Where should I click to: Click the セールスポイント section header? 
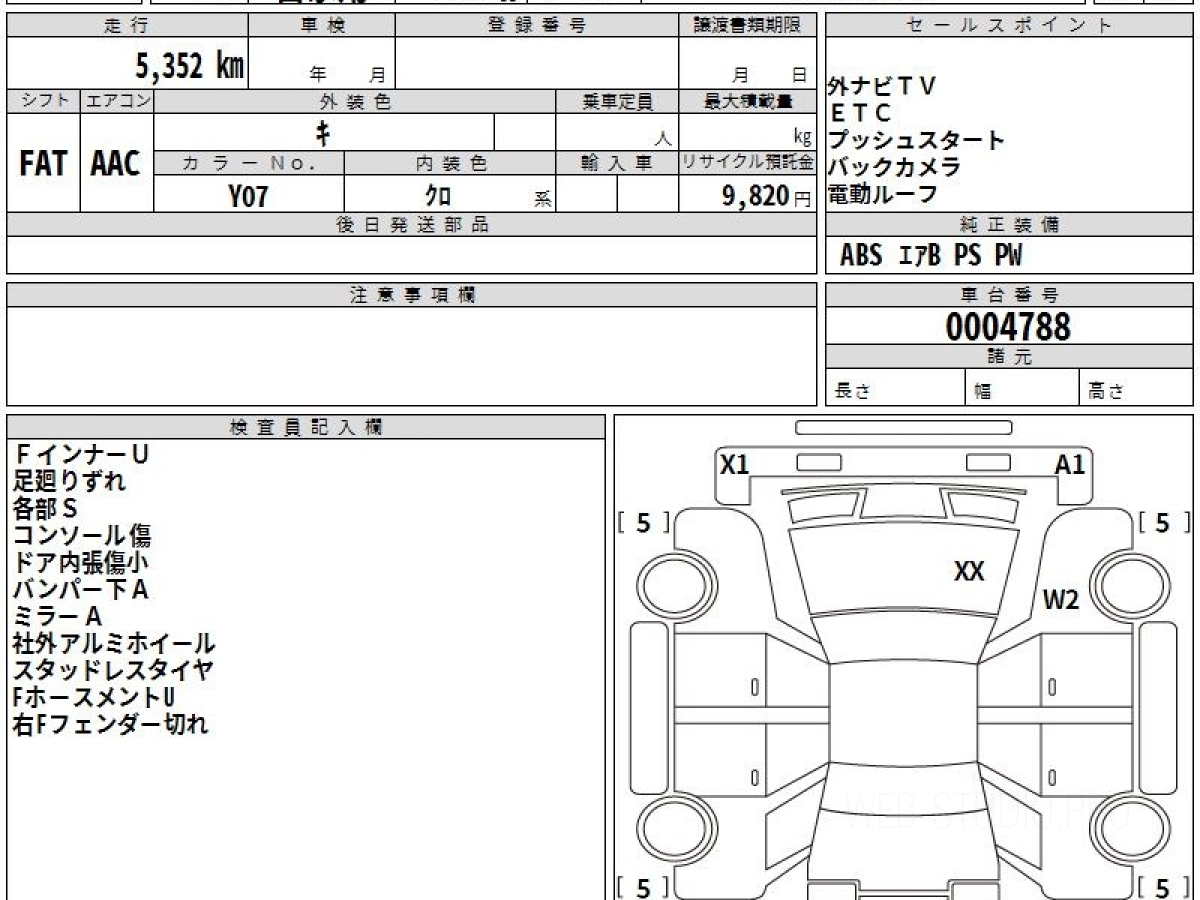(1008, 27)
